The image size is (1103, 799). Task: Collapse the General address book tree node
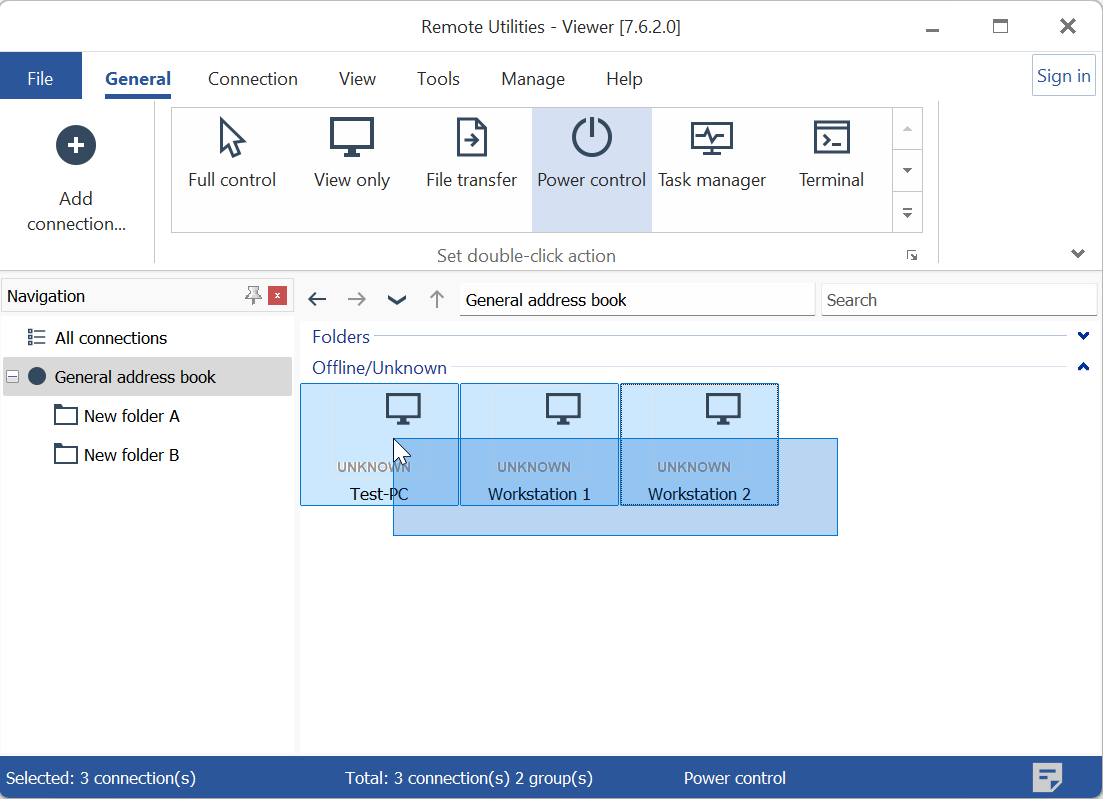pyautogui.click(x=13, y=377)
